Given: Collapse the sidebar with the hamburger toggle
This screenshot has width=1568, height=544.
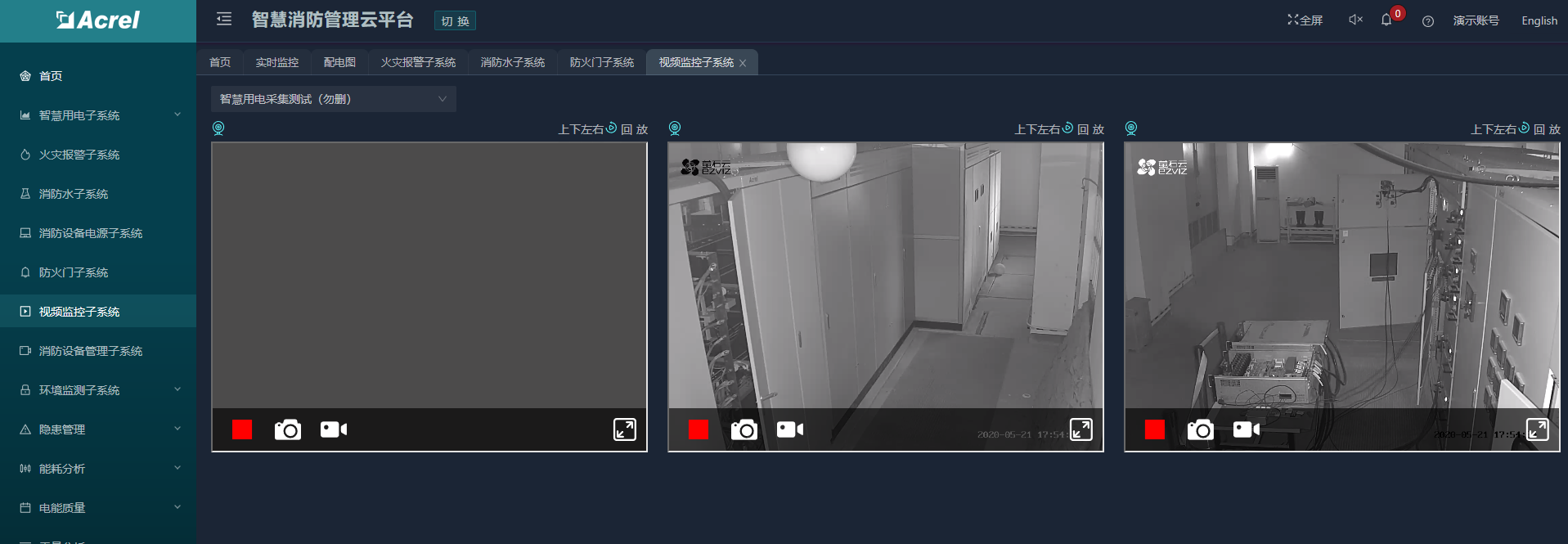Looking at the screenshot, I should [224, 19].
